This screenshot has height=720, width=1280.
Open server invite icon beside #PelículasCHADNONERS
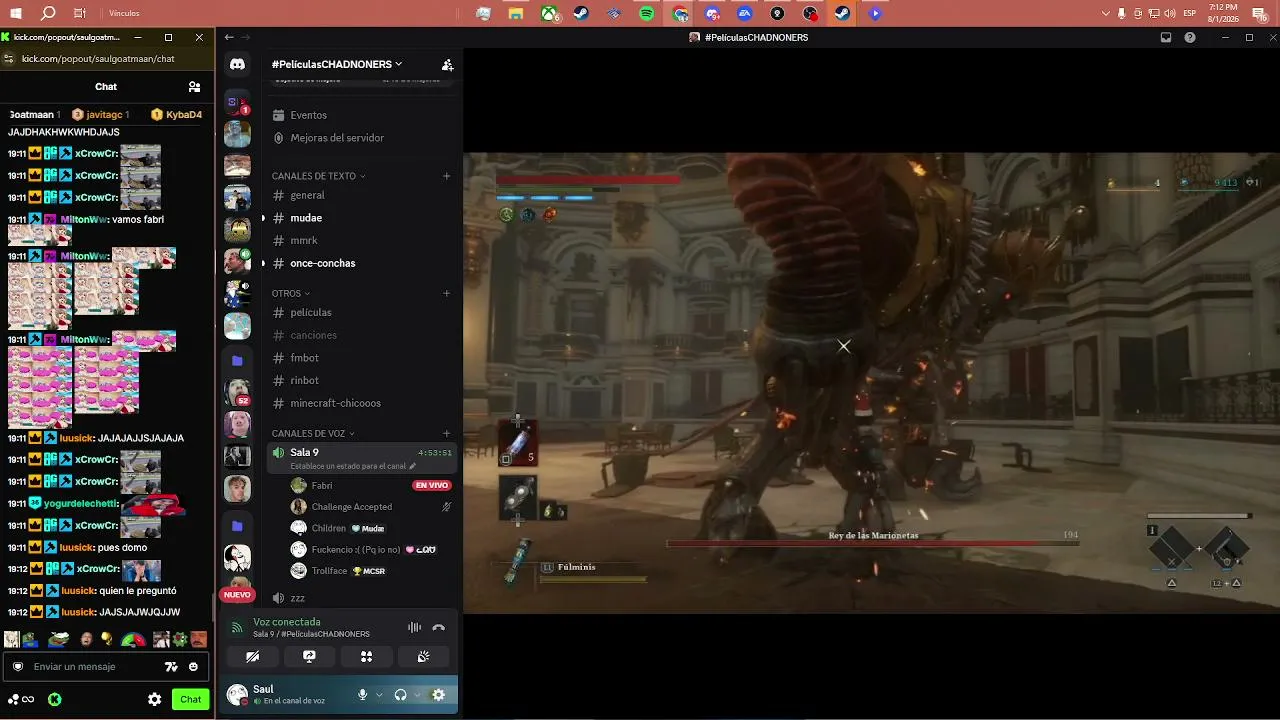click(447, 65)
